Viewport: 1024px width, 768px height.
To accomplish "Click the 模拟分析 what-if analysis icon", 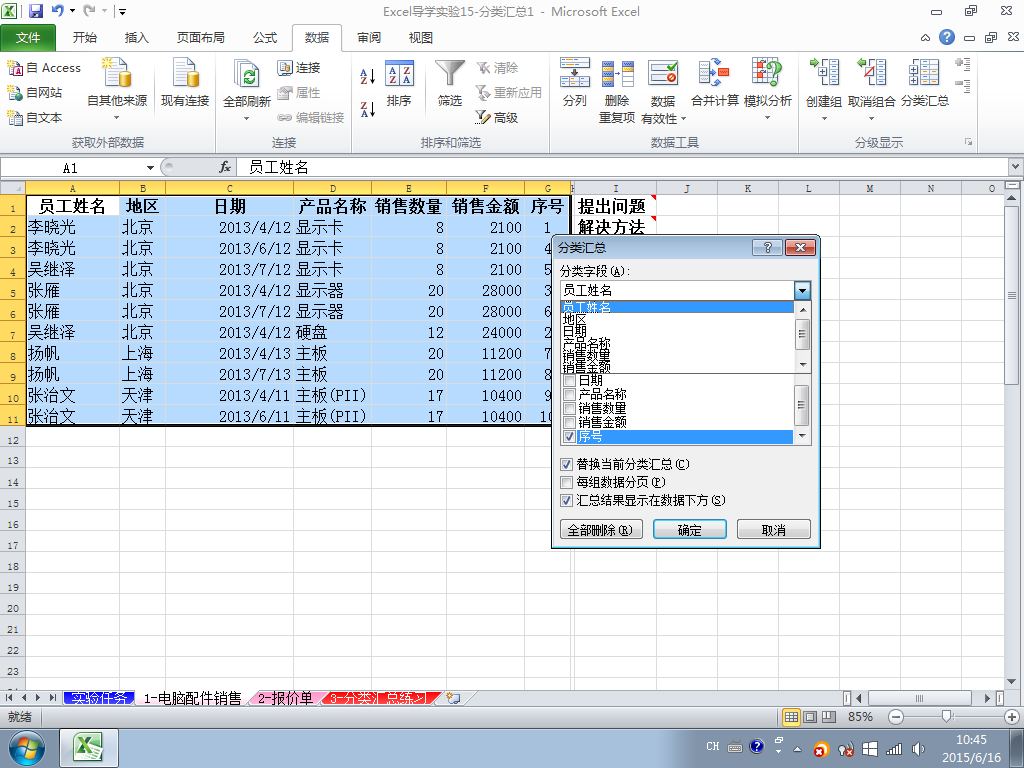I will [767, 72].
